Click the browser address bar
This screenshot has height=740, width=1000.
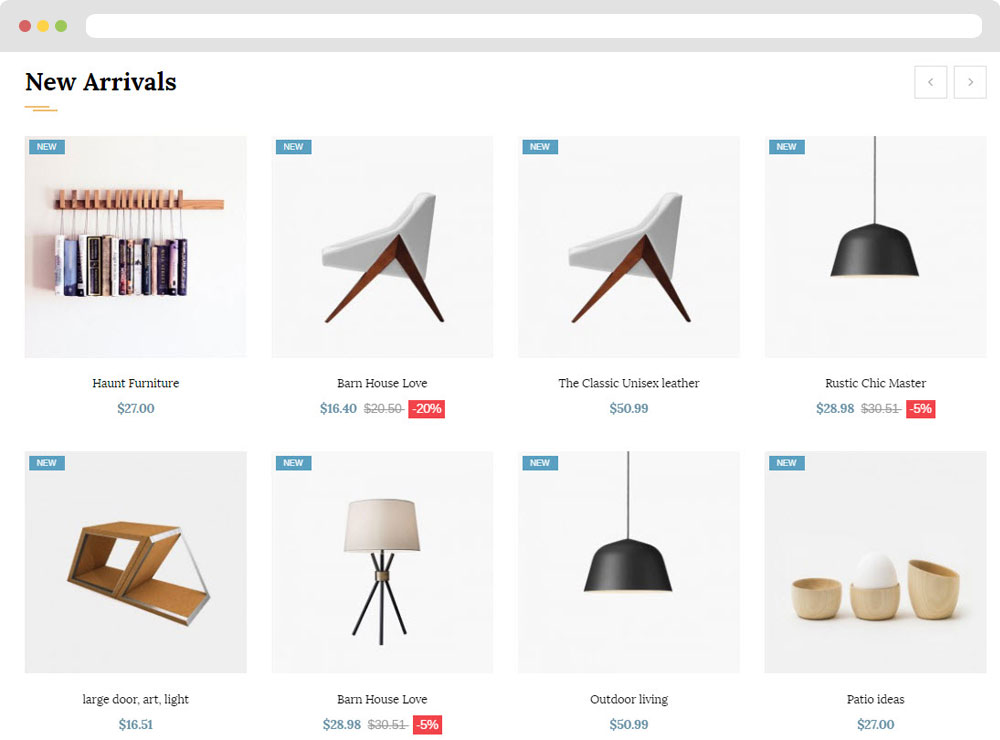(x=534, y=26)
